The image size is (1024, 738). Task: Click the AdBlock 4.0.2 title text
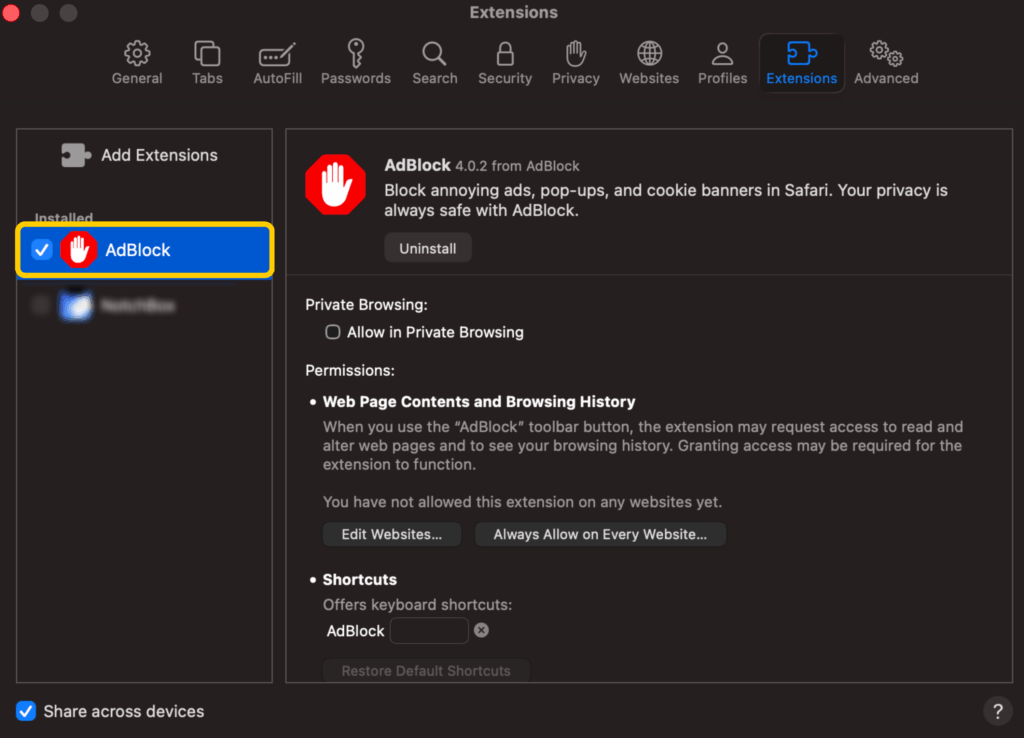point(482,165)
